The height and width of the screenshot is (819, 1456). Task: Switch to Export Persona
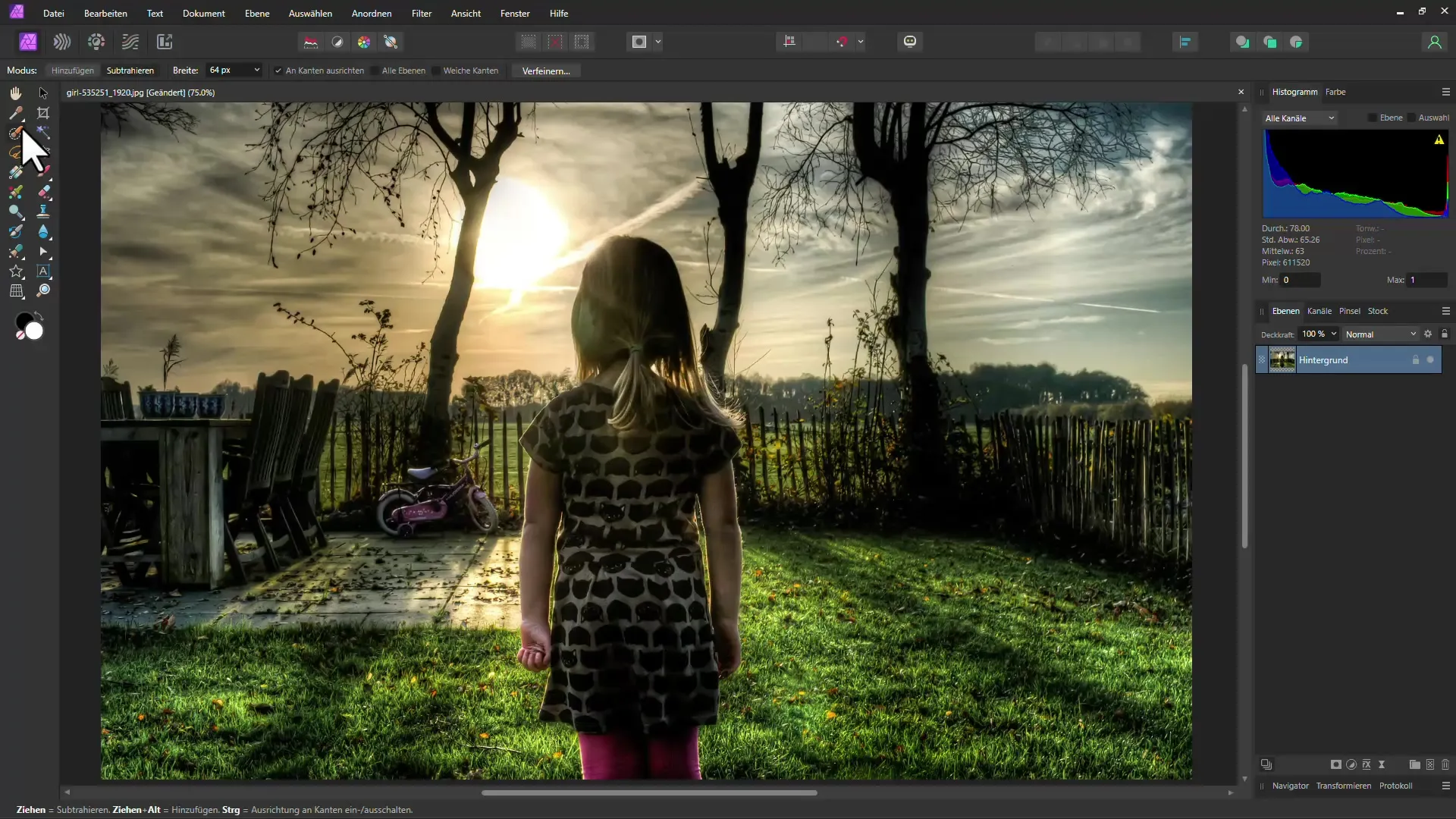(165, 42)
